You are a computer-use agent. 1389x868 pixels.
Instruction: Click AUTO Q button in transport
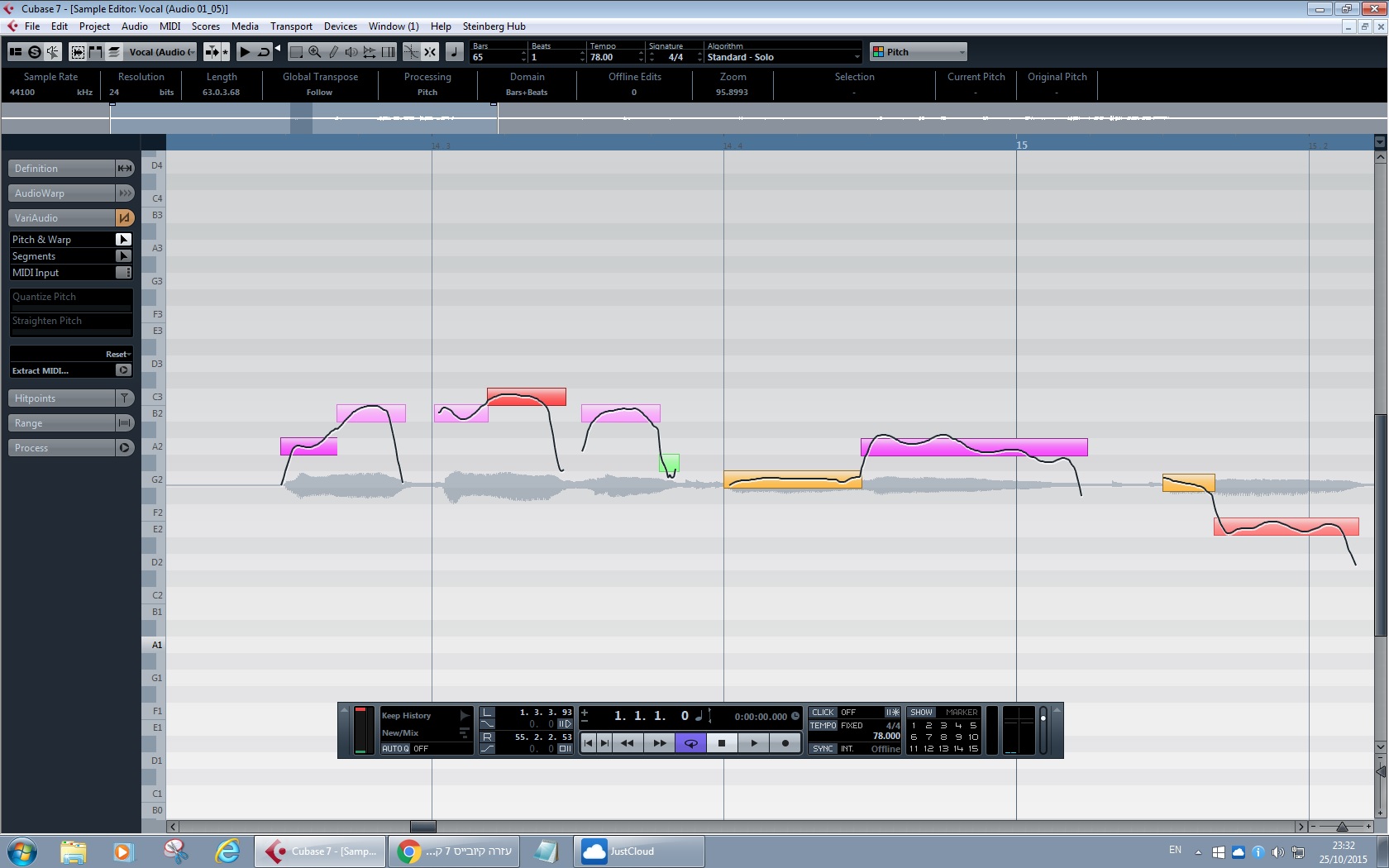pos(395,749)
